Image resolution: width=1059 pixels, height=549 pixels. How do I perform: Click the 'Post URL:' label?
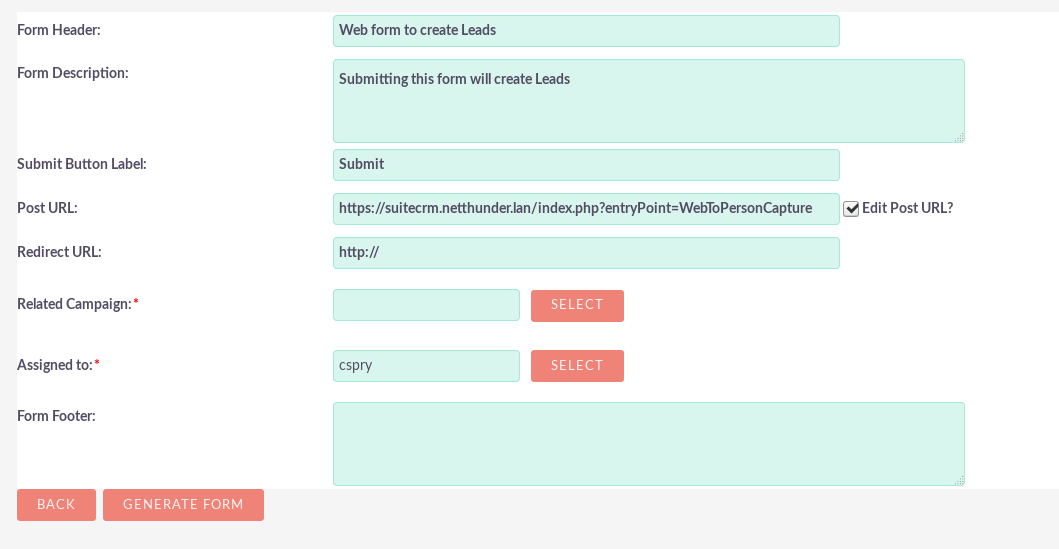[x=47, y=208]
